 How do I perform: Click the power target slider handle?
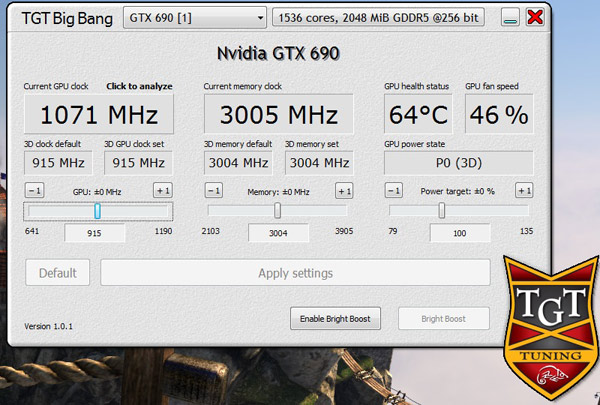[x=441, y=211]
